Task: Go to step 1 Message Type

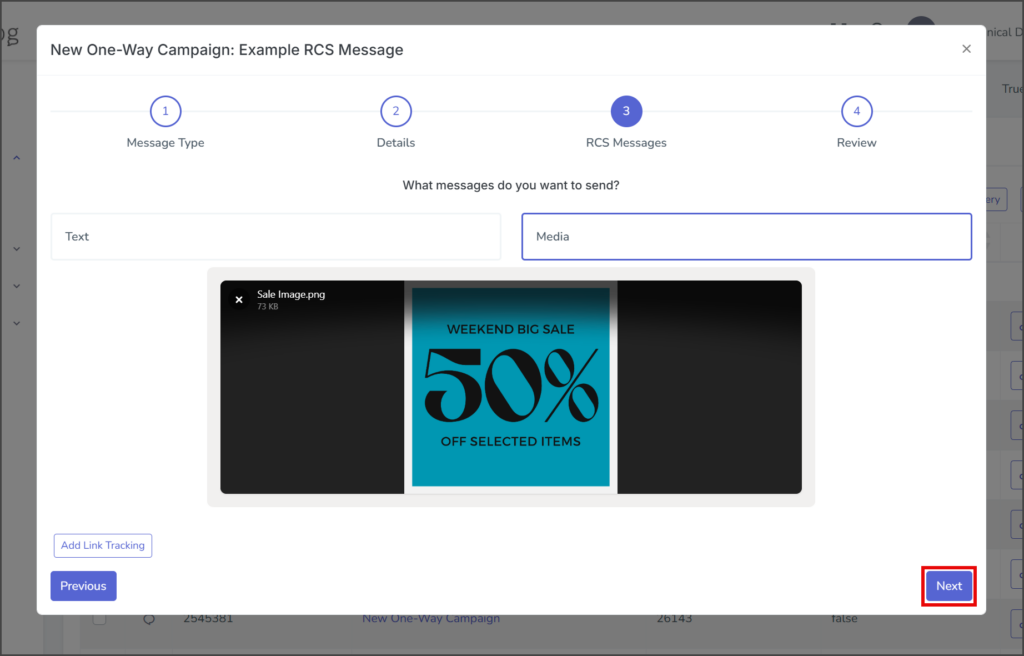Action: click(x=165, y=111)
